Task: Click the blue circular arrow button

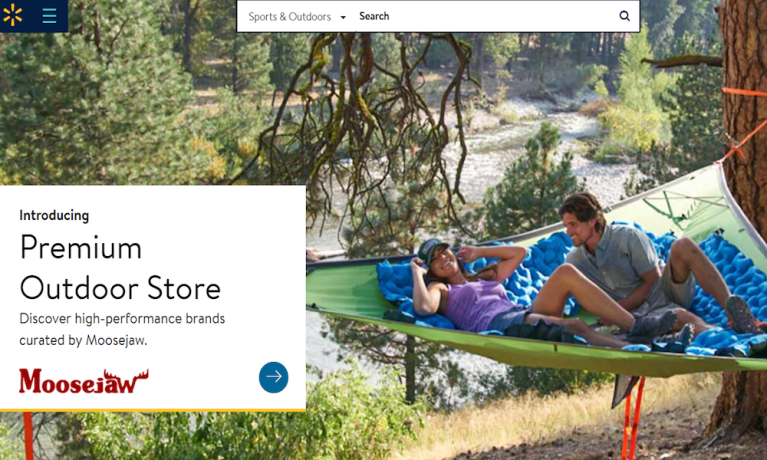Action: [273, 377]
